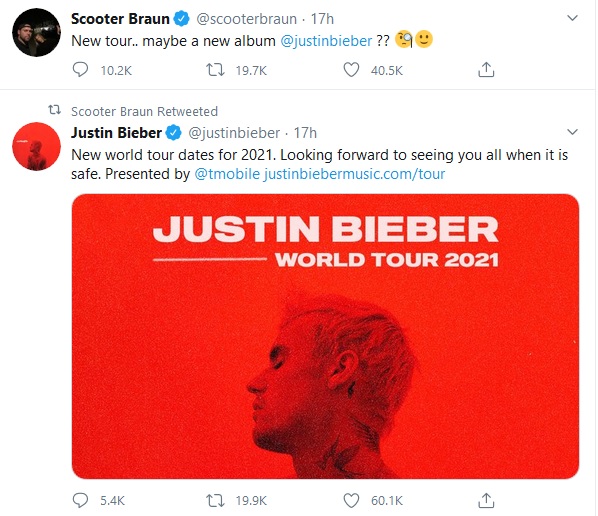
Task: Retweet Scooter Braun's new tour tweet
Action: [x=215, y=70]
